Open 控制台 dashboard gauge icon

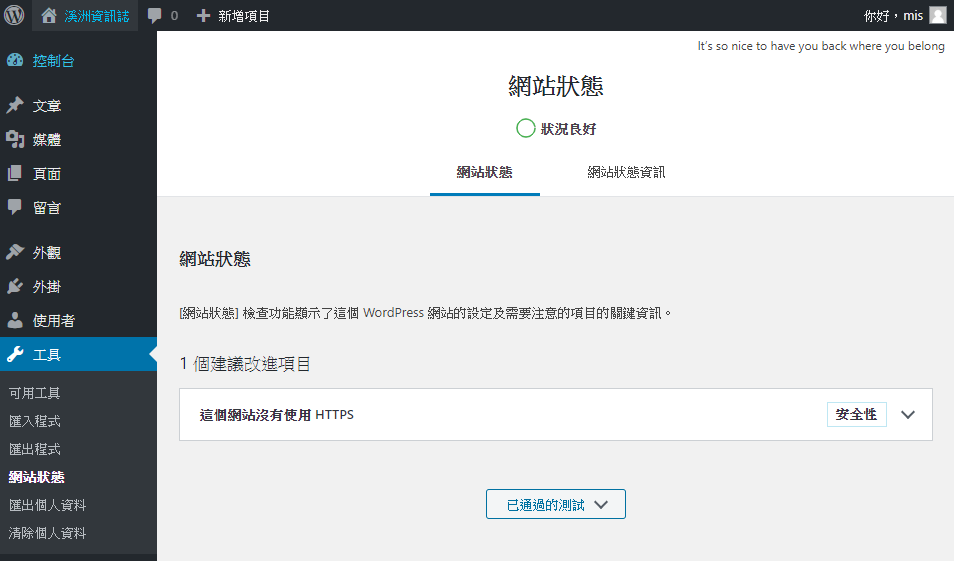tap(15, 61)
